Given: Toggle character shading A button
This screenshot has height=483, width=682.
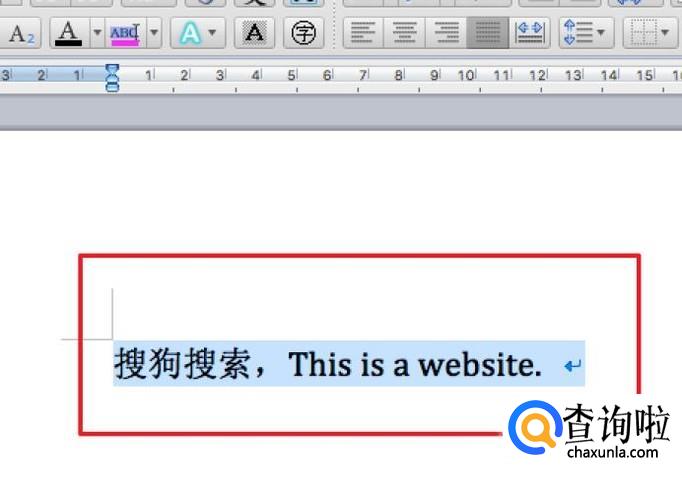Looking at the screenshot, I should pos(255,34).
